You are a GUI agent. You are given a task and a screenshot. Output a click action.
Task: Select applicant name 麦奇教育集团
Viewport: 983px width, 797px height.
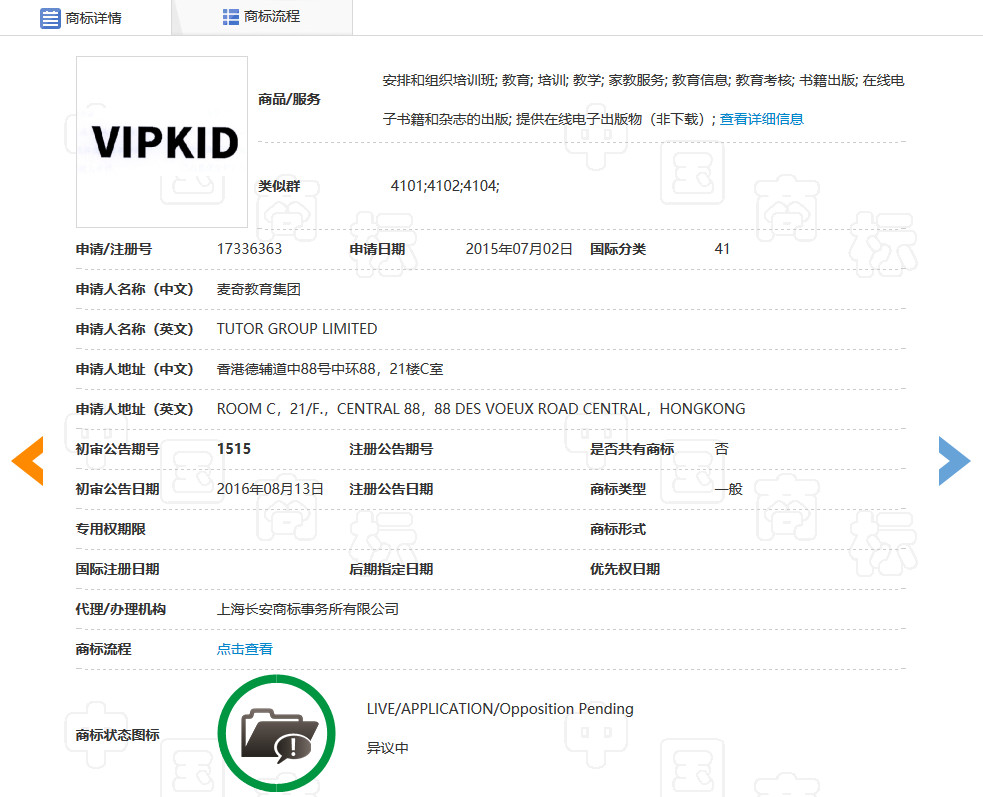tap(258, 289)
